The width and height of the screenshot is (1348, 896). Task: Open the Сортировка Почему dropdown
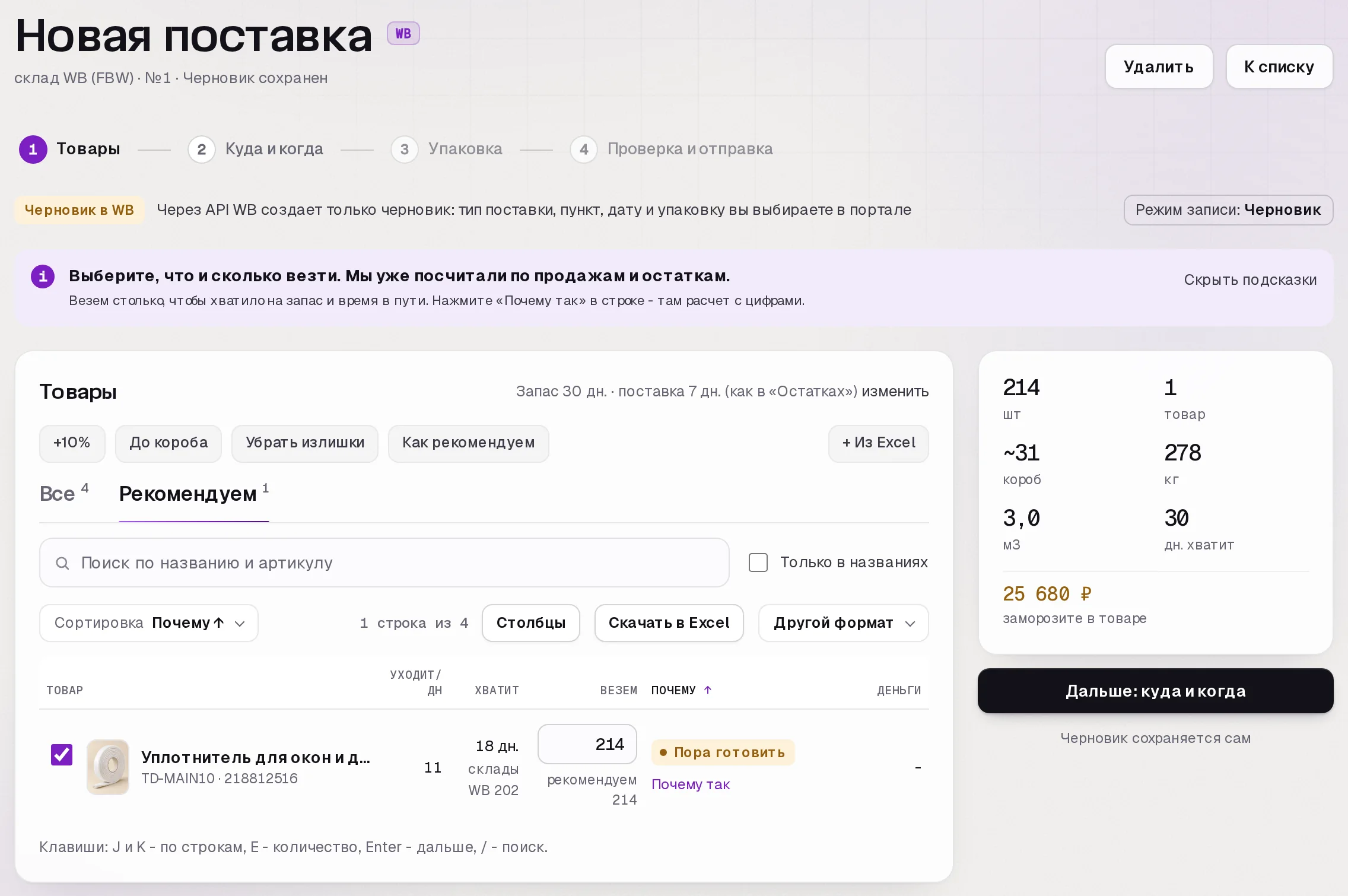click(x=149, y=623)
